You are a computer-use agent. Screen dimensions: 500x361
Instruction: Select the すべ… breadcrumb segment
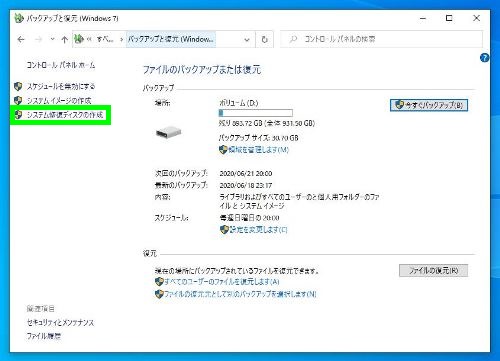(x=105, y=39)
